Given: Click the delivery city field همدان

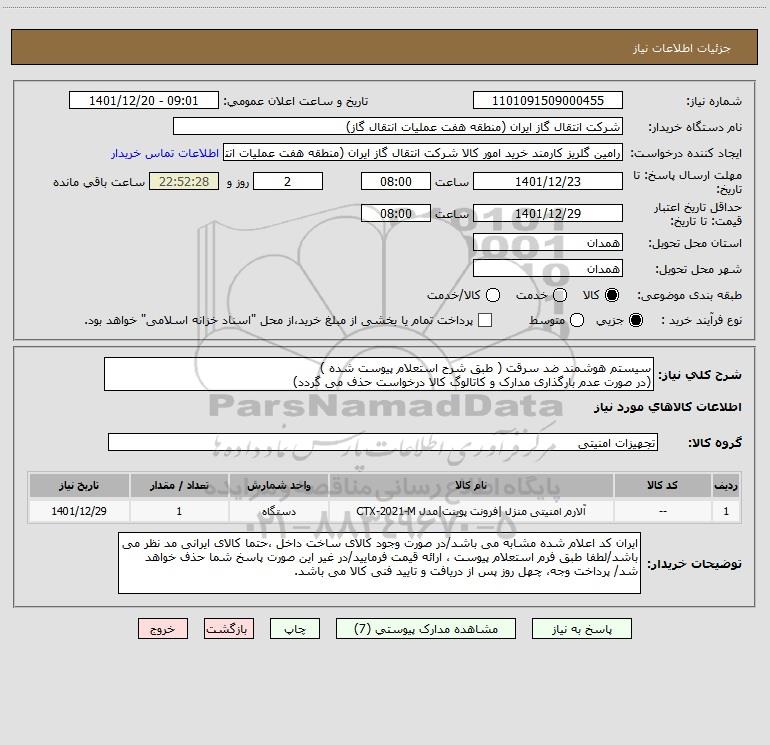Looking at the screenshot, I should pyautogui.click(x=548, y=268).
